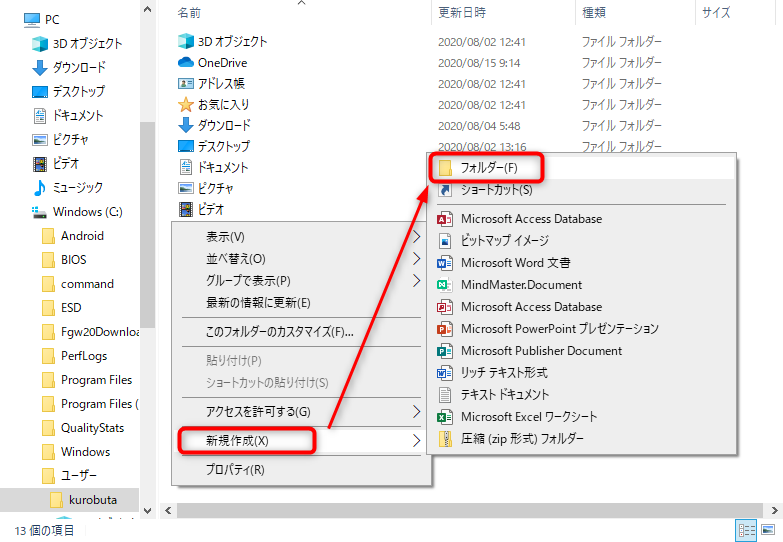Click the sidebar scroll down arrow
Screen dimensions: 783x542
(147, 511)
